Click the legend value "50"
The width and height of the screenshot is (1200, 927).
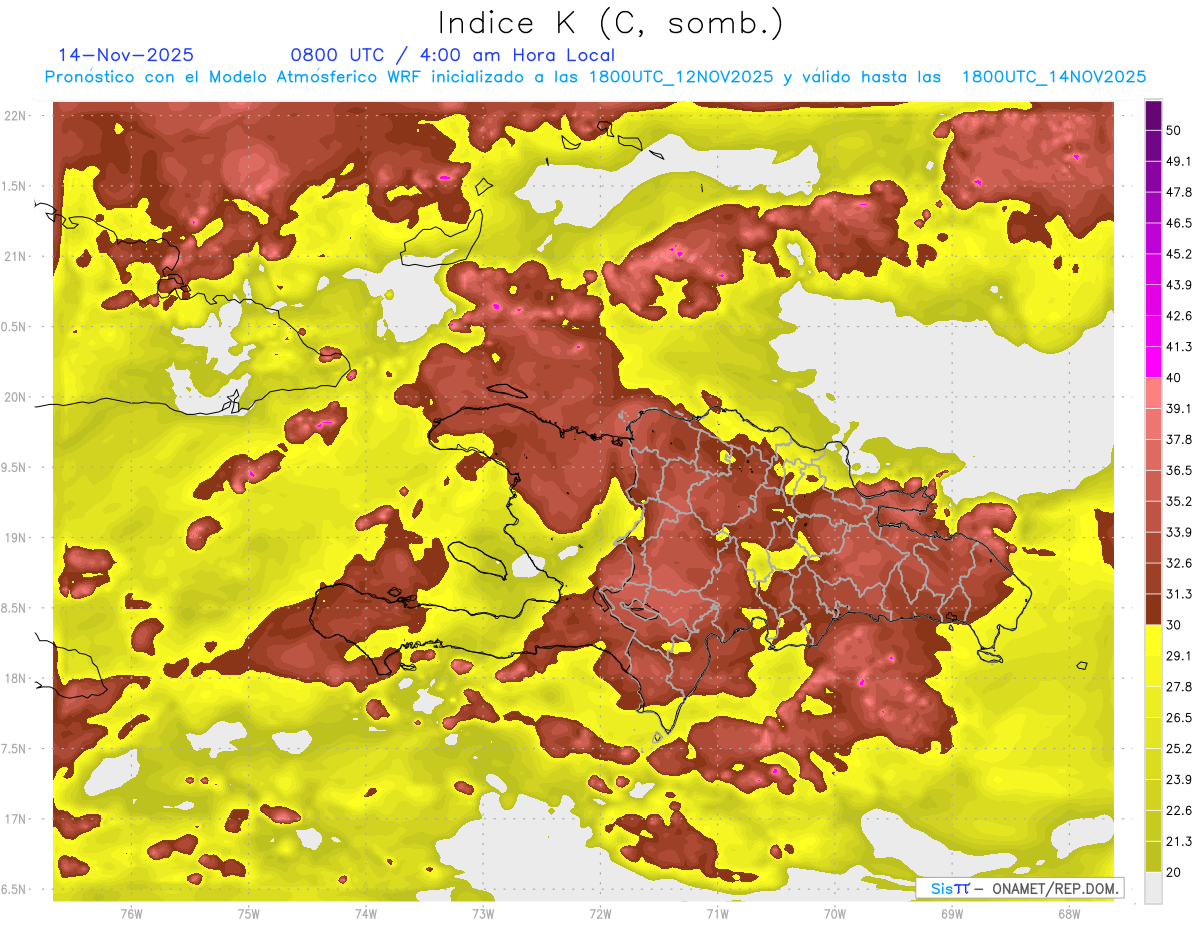tap(1173, 130)
